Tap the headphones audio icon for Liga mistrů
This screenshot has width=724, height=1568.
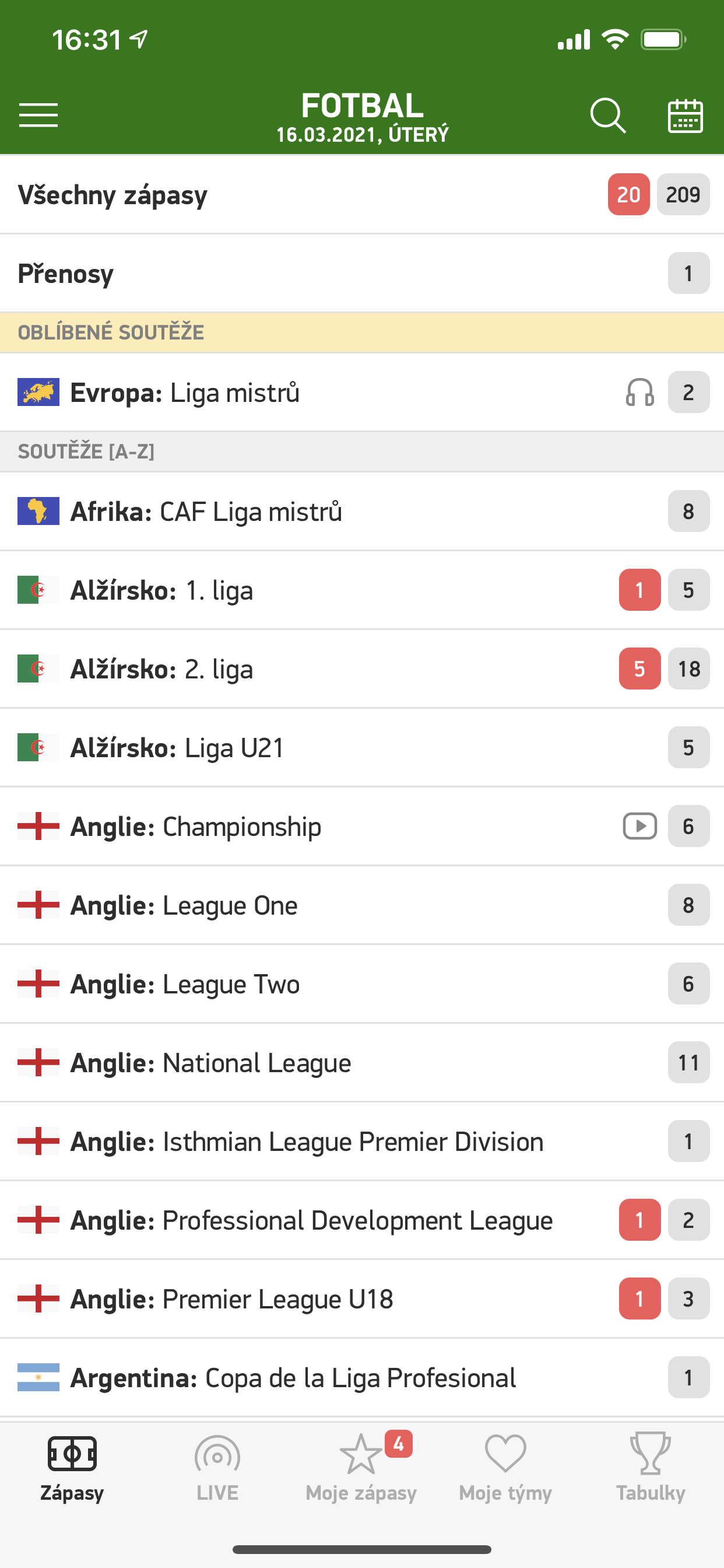[639, 393]
